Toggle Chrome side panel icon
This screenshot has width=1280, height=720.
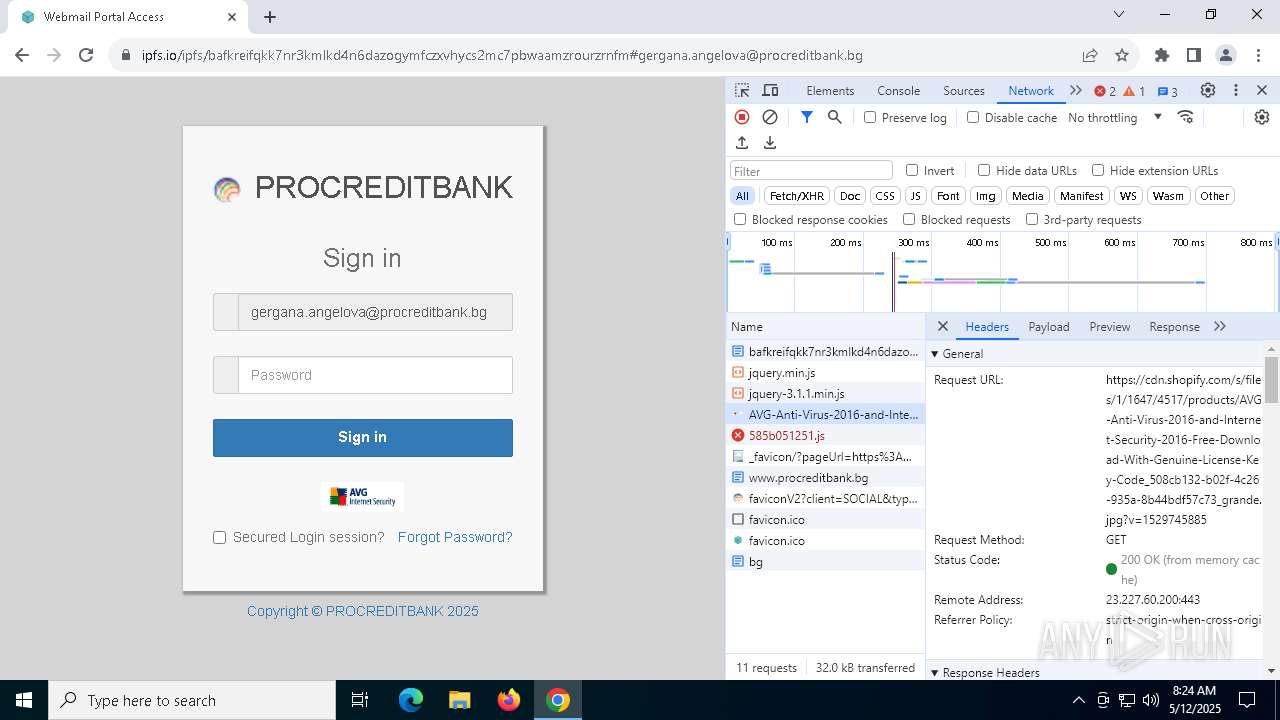coord(1194,55)
